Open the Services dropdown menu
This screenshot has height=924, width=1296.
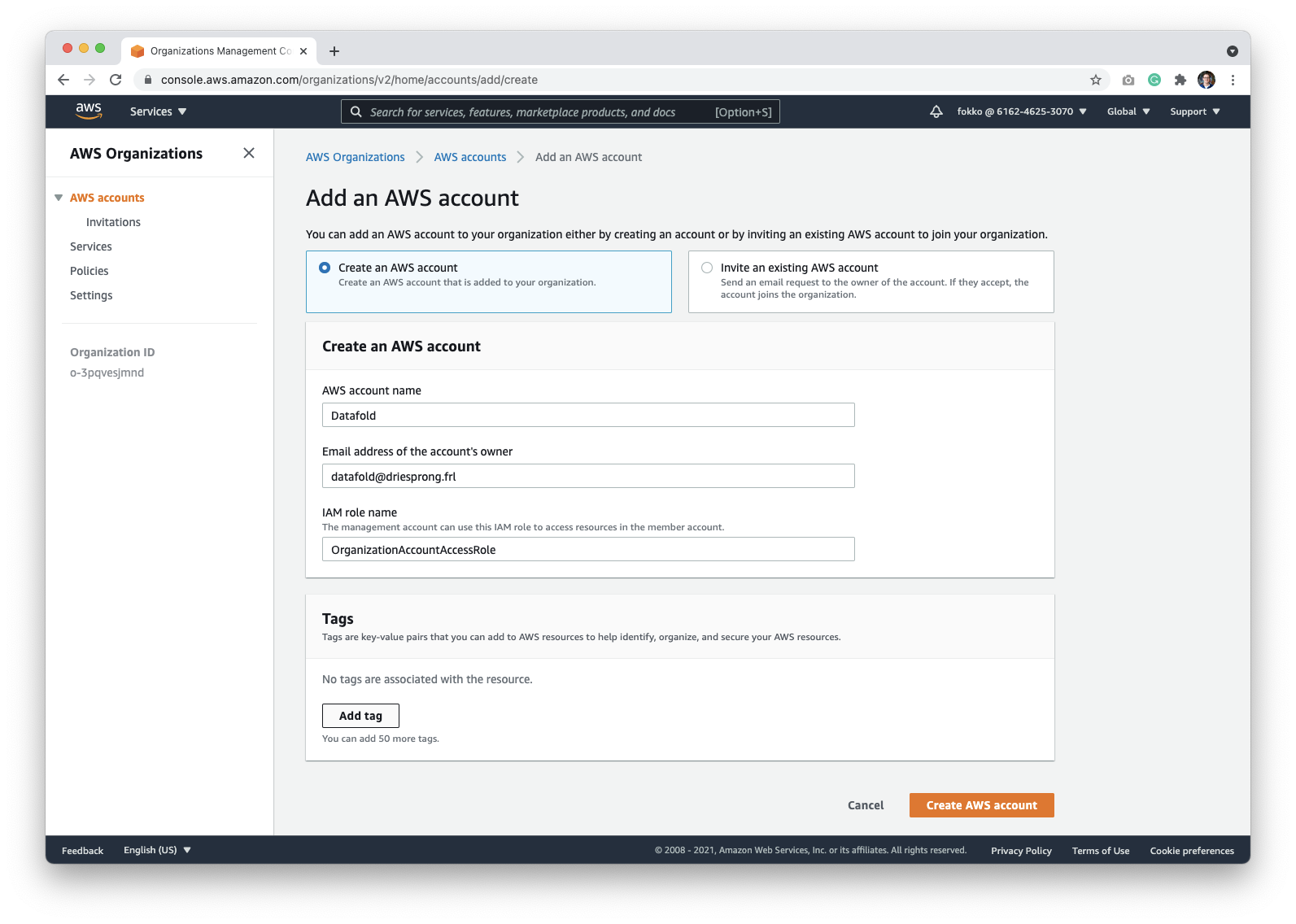point(158,111)
